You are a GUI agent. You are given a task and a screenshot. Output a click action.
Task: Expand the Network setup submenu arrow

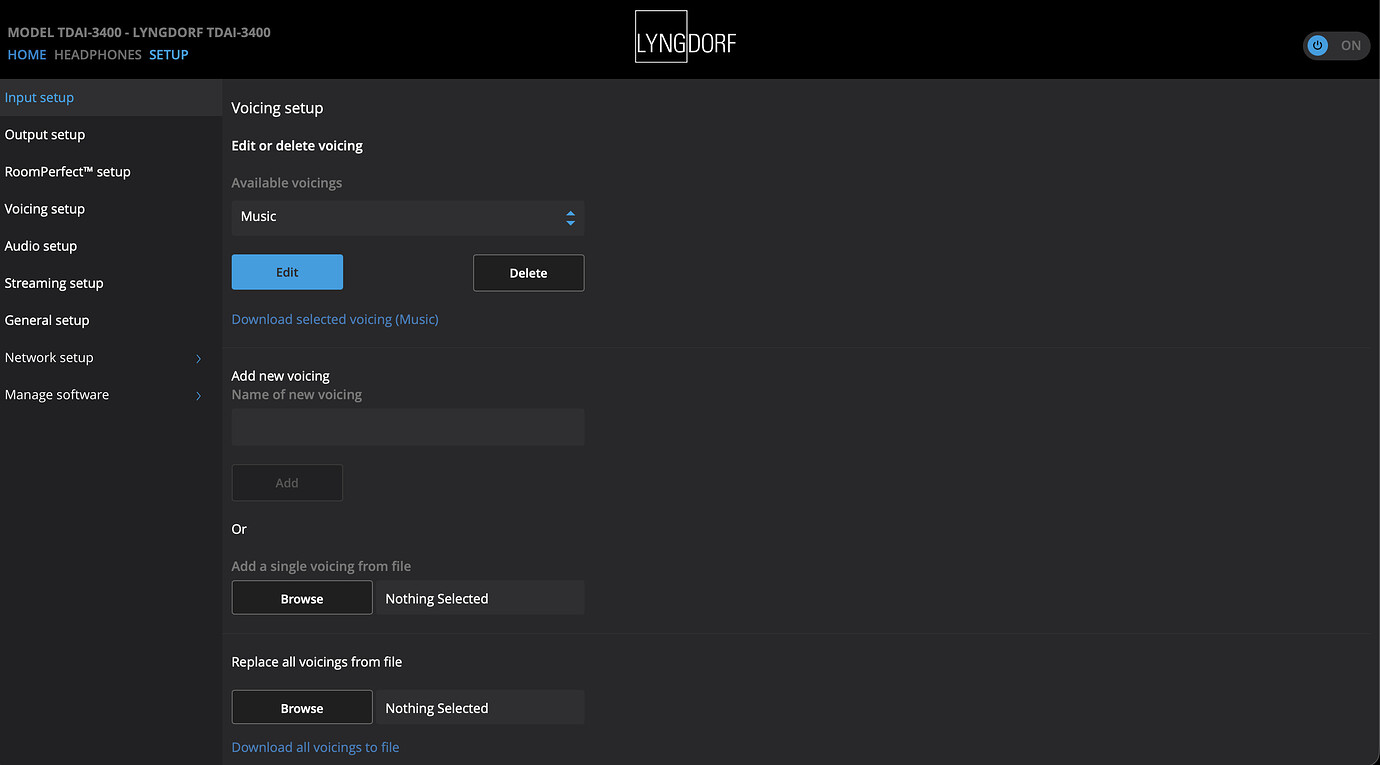tap(198, 358)
